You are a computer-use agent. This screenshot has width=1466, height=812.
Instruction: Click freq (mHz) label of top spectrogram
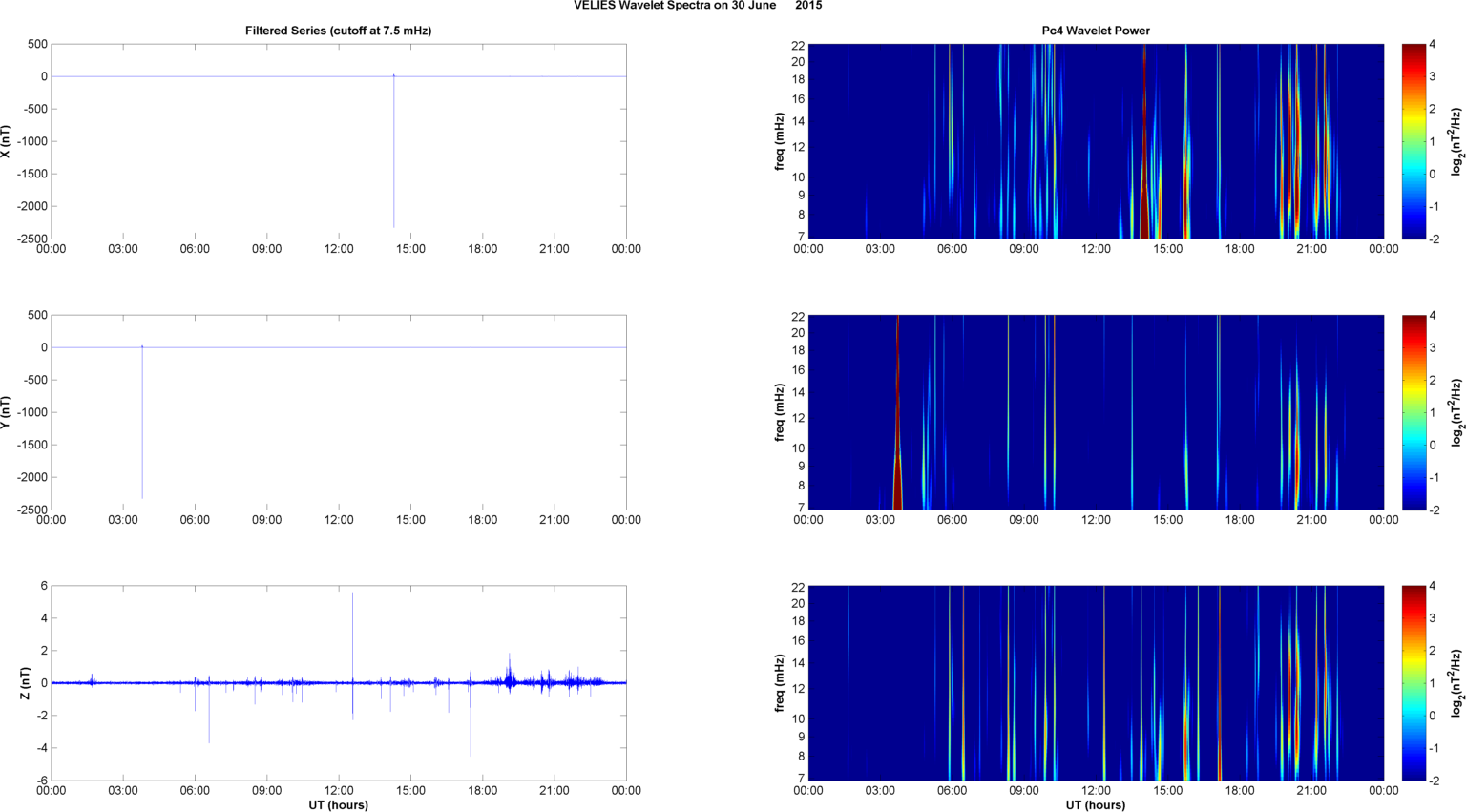pos(780,141)
